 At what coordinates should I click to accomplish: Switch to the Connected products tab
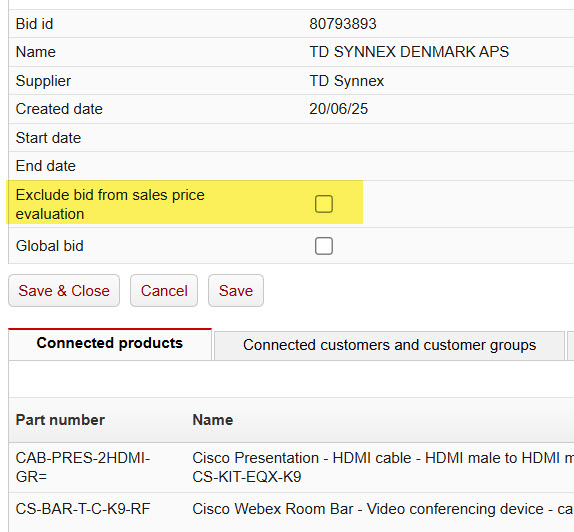click(110, 343)
